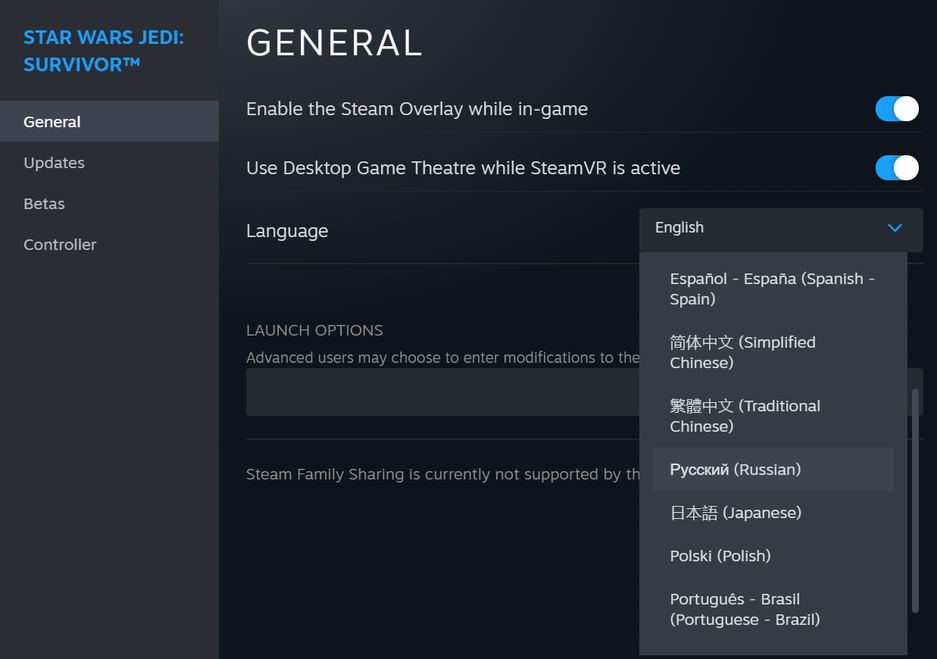The width and height of the screenshot is (937, 659).
Task: Click the Language setting label
Action: click(287, 231)
